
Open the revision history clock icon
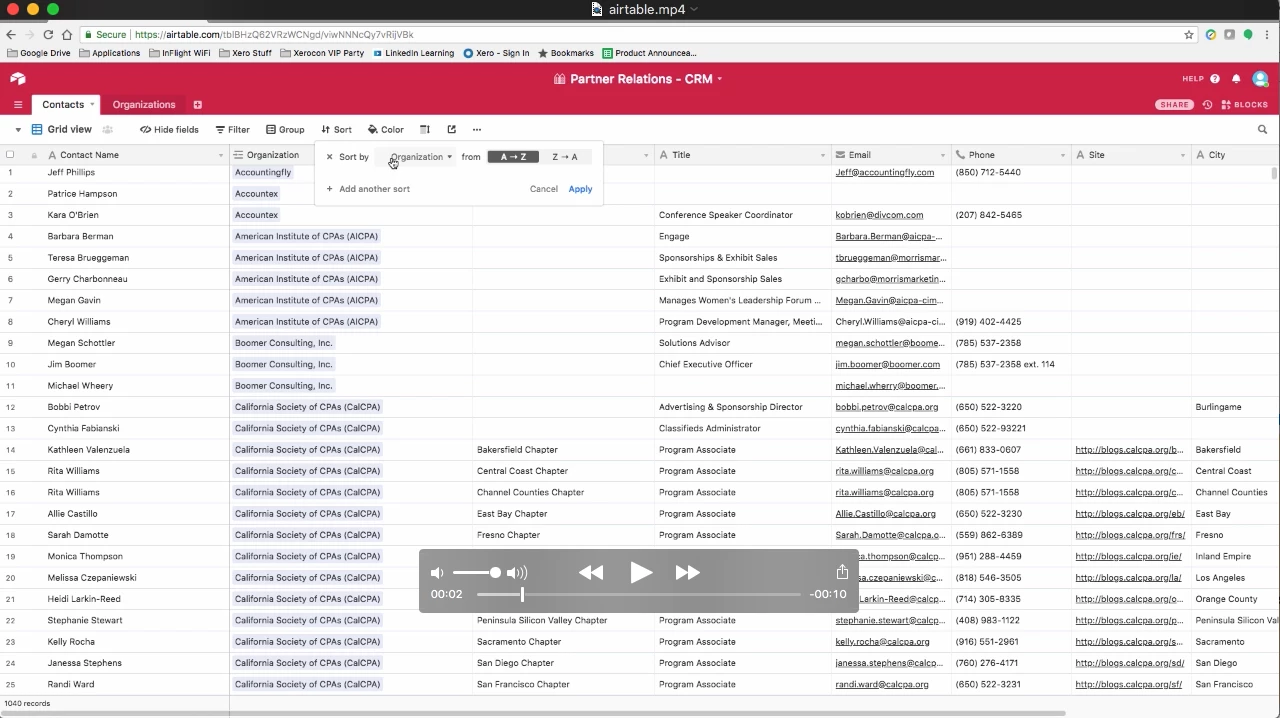(x=1207, y=105)
